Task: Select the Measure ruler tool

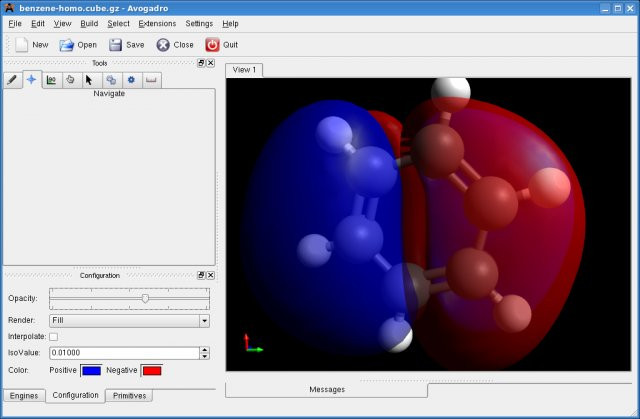Action: click(151, 80)
